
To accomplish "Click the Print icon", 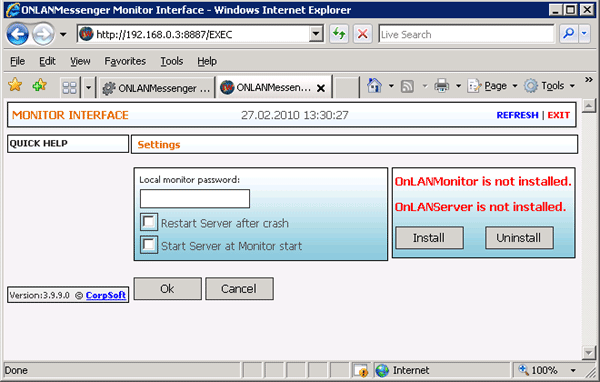I will (x=441, y=86).
